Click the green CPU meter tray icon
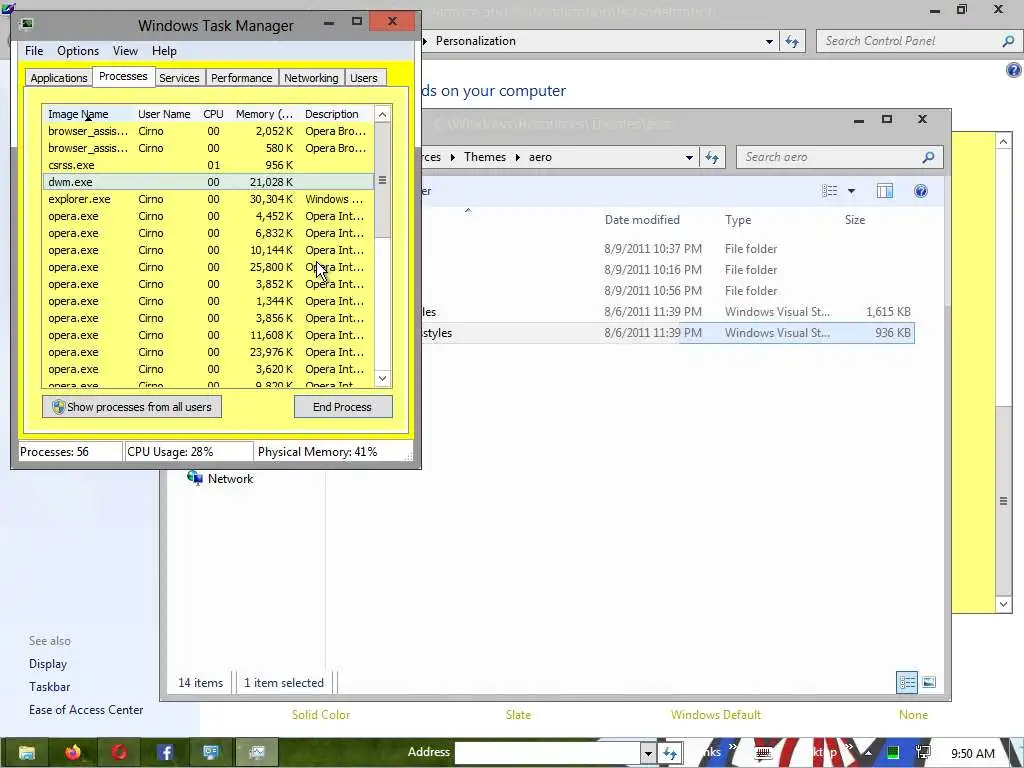 point(893,753)
